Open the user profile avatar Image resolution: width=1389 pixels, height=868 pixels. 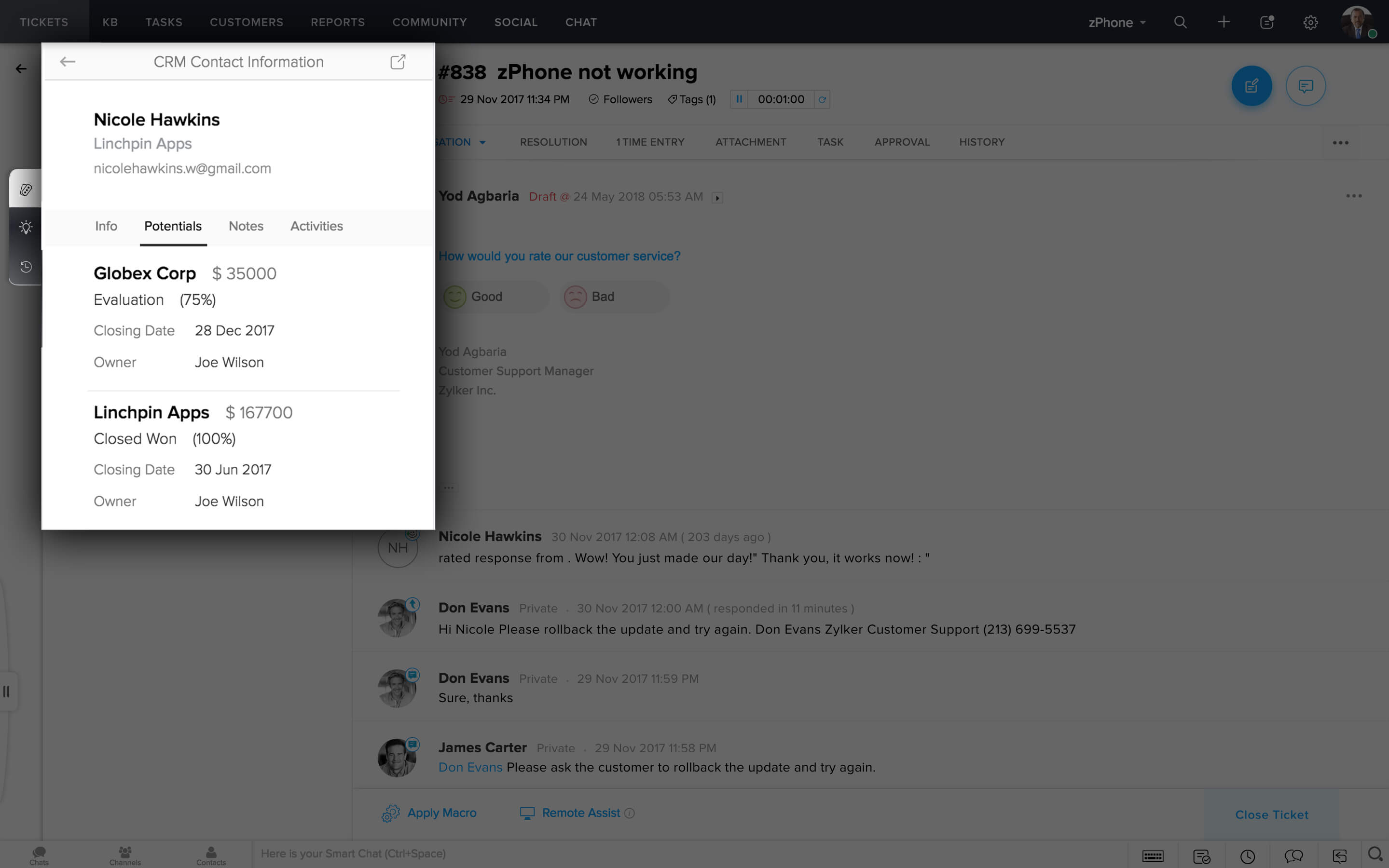point(1358,22)
